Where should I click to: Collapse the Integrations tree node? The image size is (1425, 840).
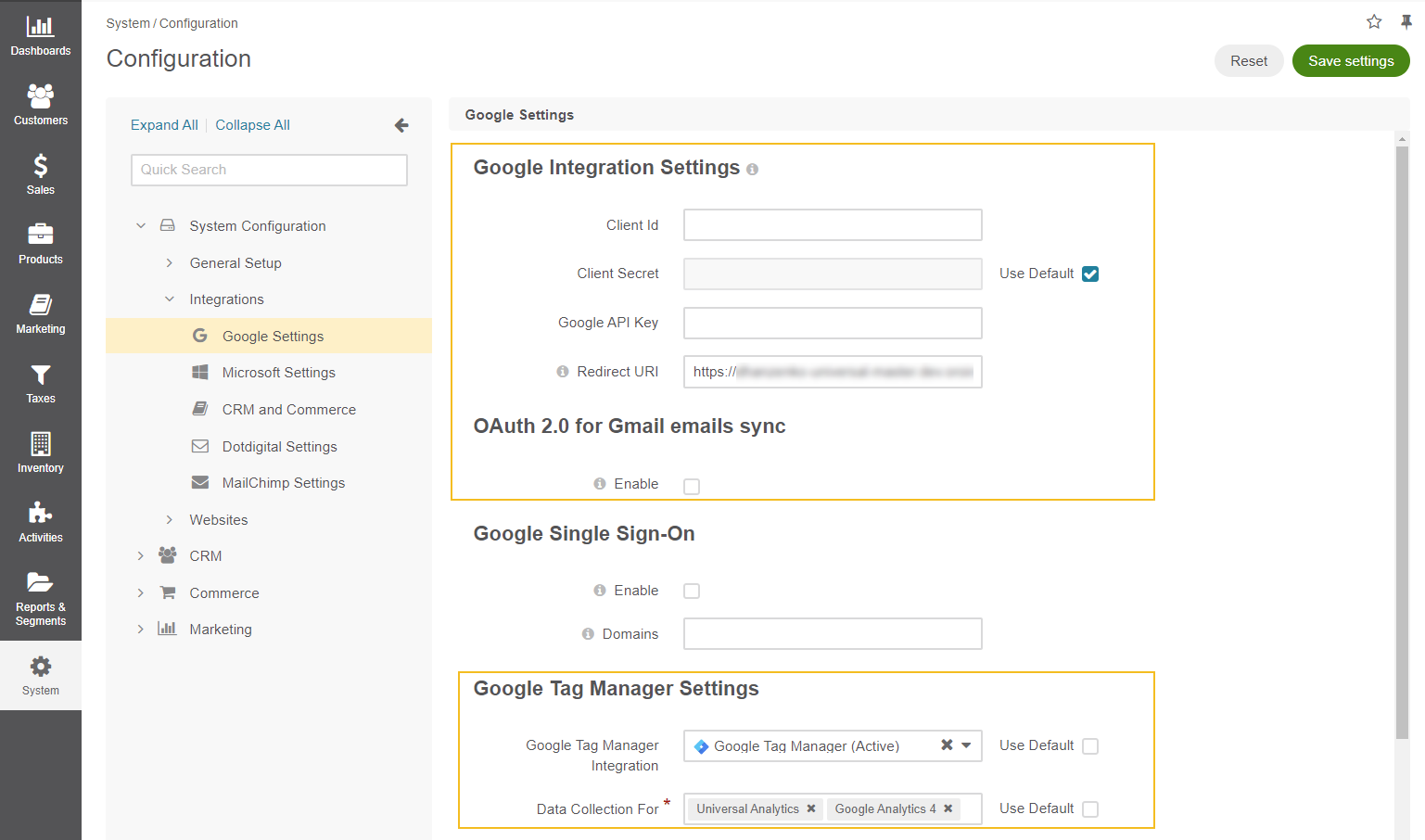point(169,299)
